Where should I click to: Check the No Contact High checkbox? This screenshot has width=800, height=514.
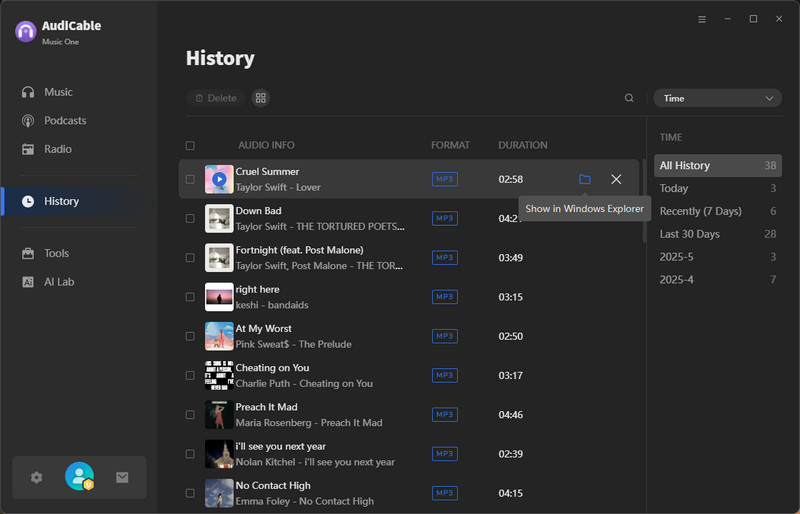190,493
